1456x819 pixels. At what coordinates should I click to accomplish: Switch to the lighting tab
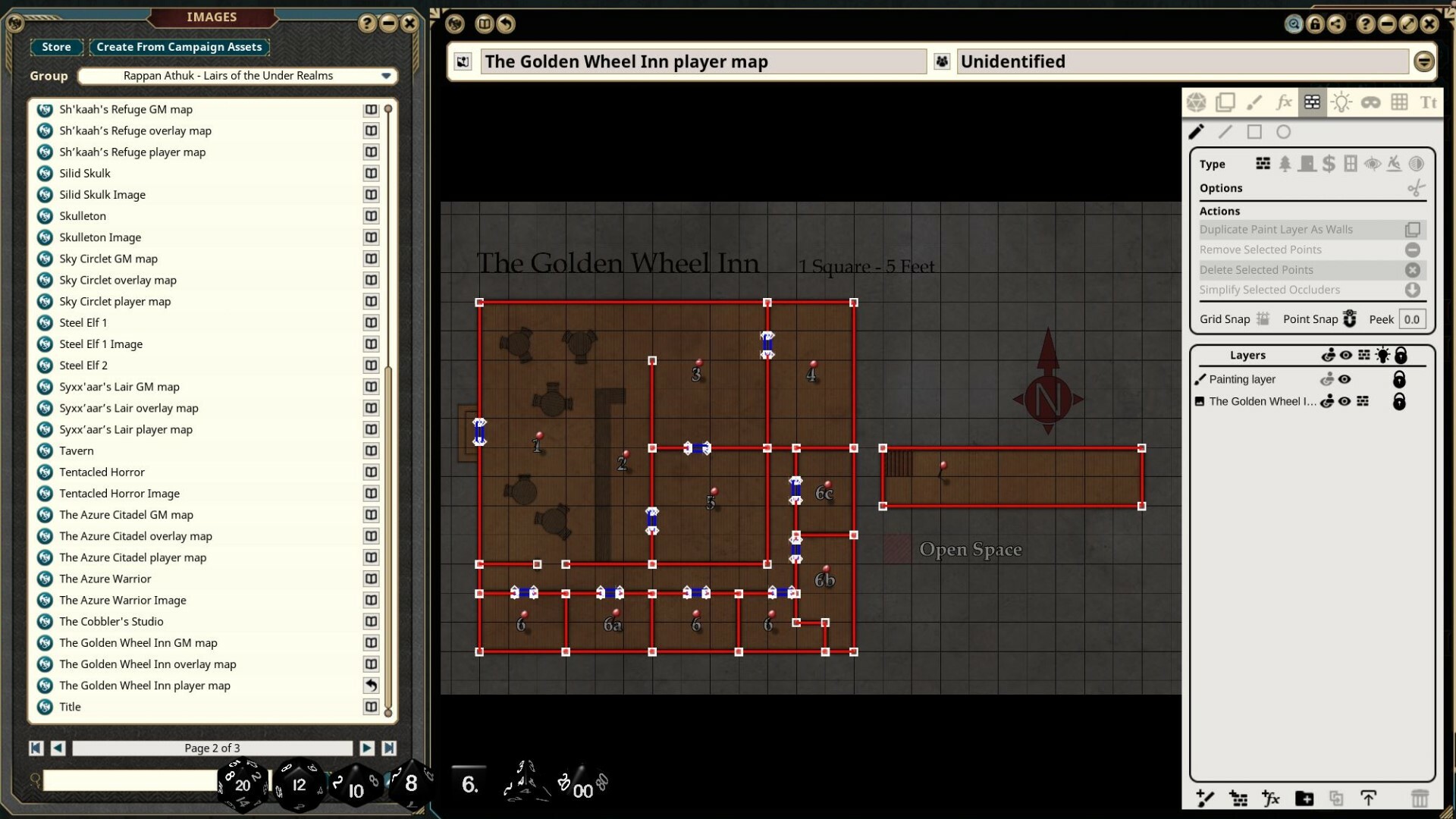(1342, 102)
